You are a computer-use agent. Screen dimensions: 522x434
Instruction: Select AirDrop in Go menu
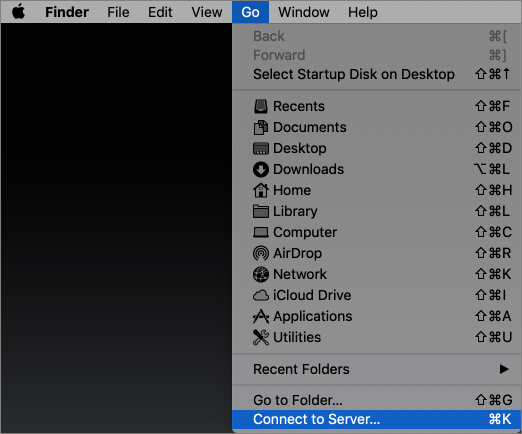(x=377, y=253)
